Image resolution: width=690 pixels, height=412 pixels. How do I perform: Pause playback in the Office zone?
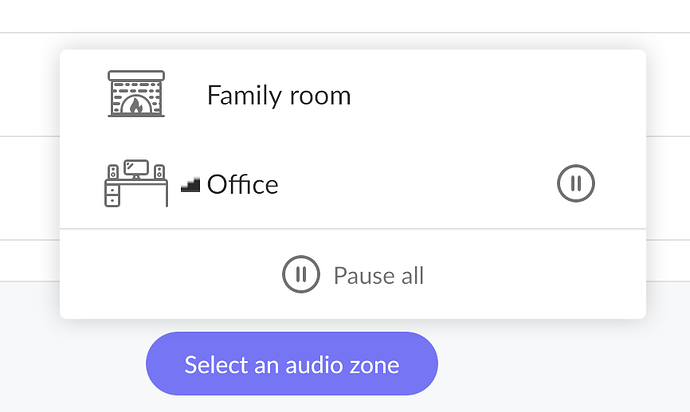point(576,183)
